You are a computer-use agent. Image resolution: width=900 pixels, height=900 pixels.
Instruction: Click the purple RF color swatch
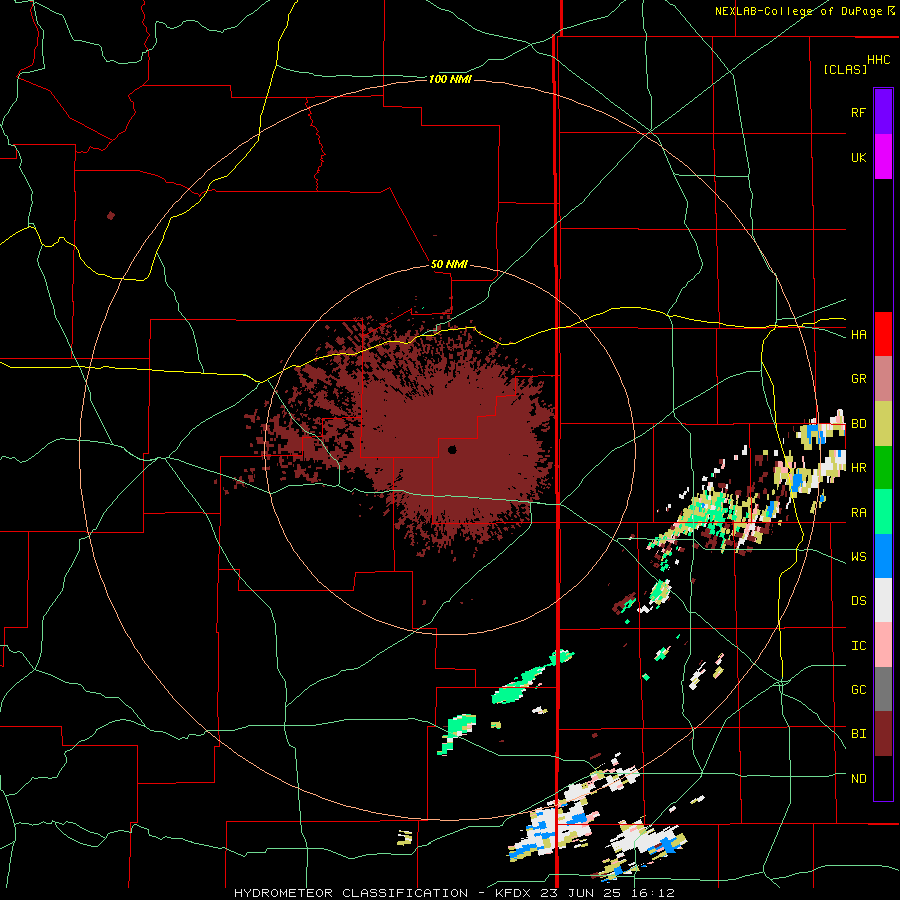click(883, 112)
